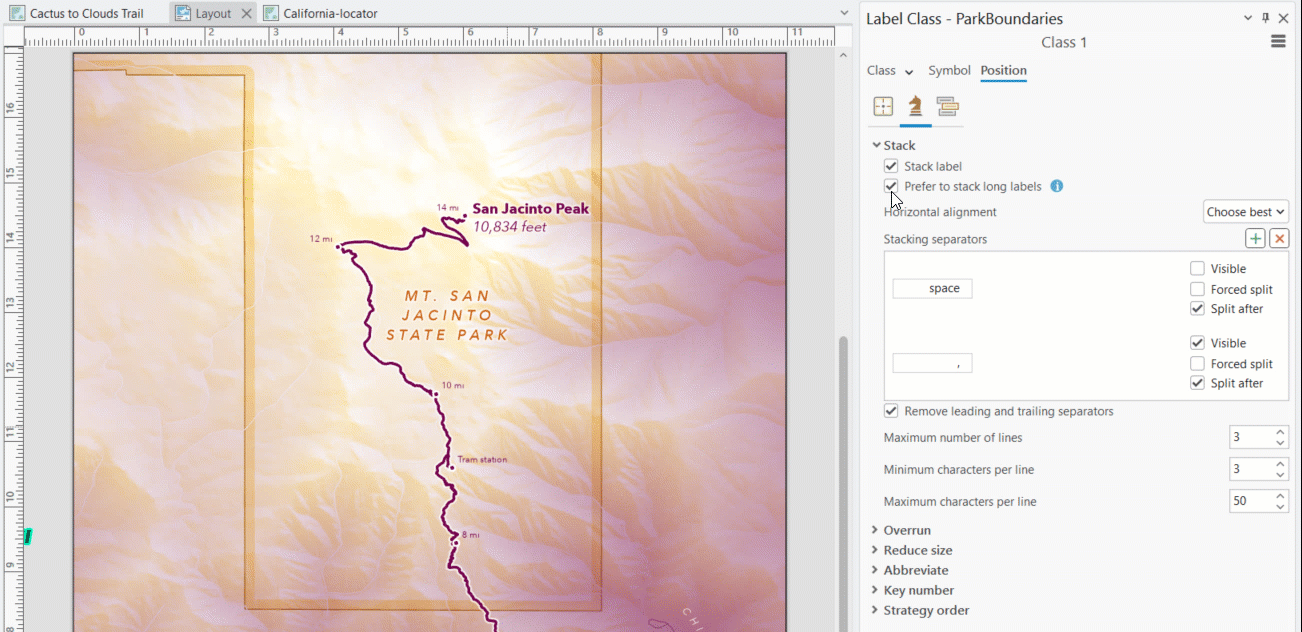Open the Choose best horizontal alignment dropdown
1302x632 pixels.
click(x=1245, y=211)
